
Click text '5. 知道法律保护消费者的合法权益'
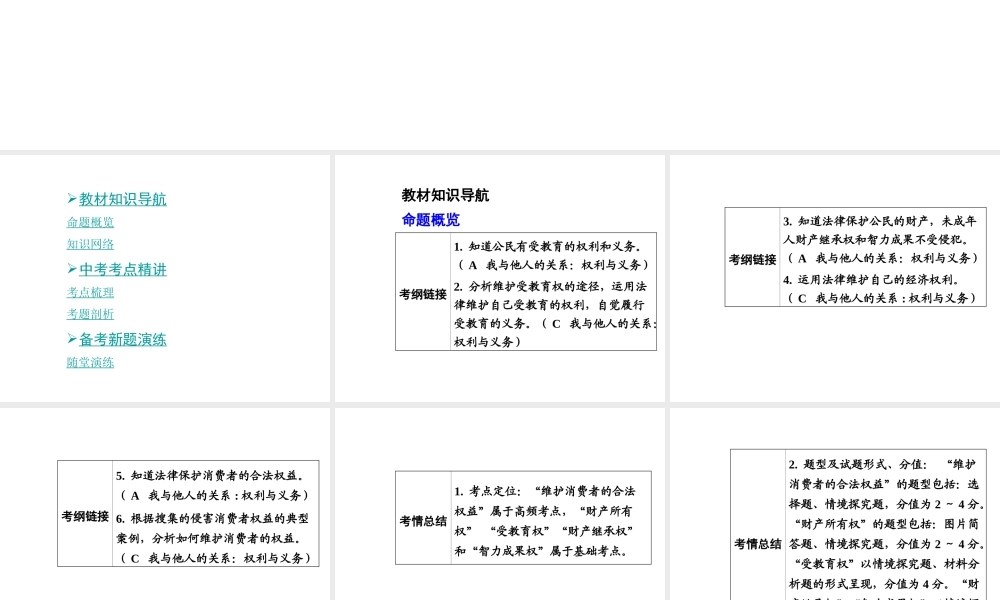tap(209, 476)
